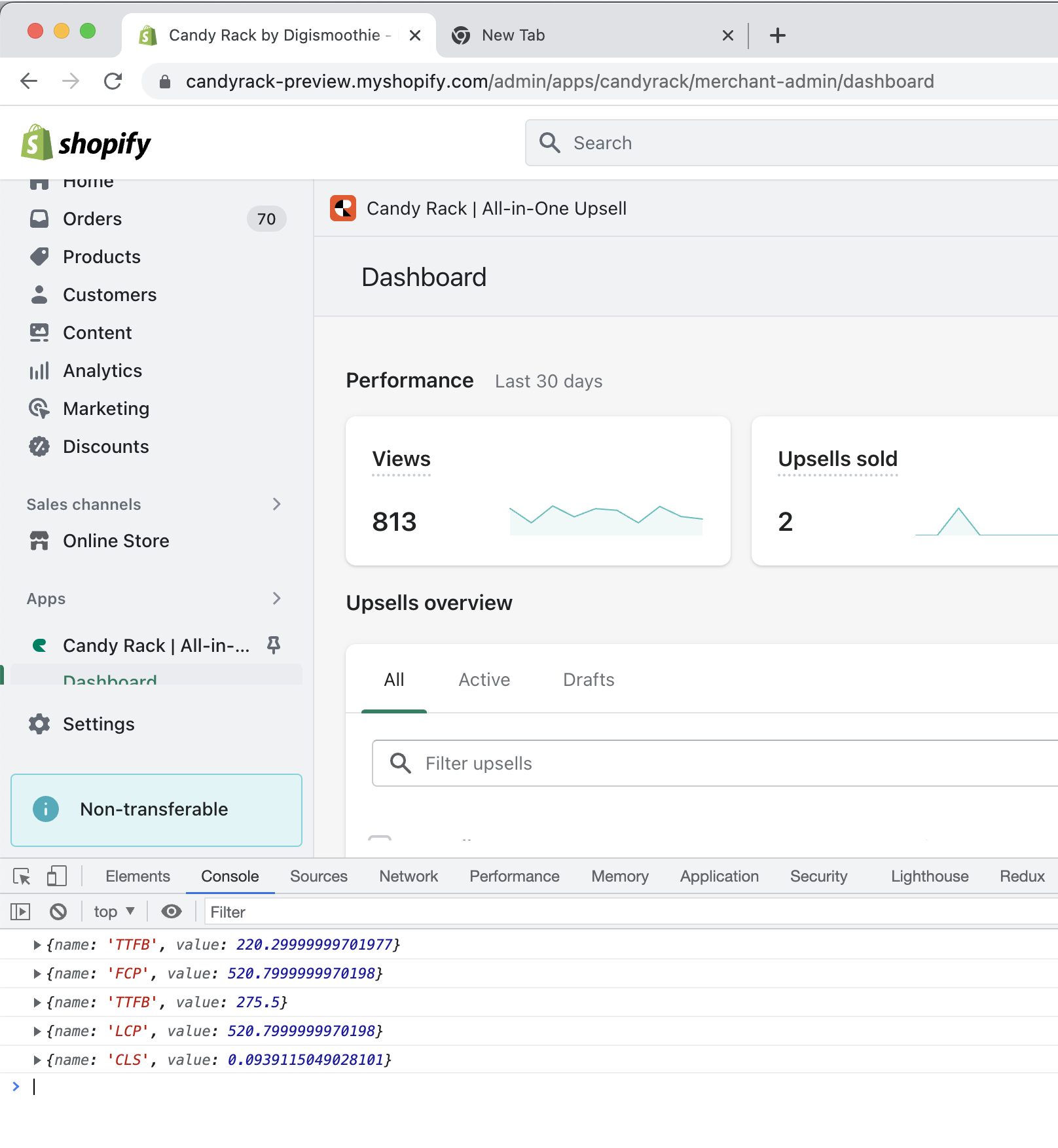1058x1148 pixels.
Task: Expand the FCP console object
Action: coord(37,973)
